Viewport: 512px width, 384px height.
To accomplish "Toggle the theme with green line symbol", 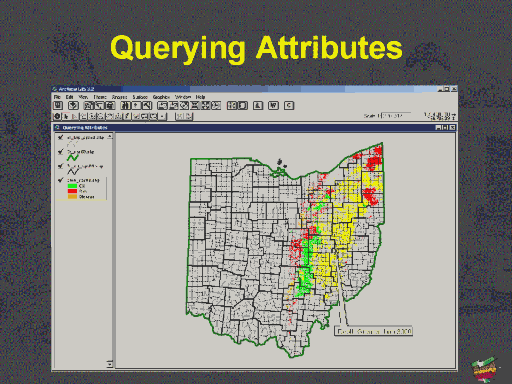I will [x=61, y=152].
